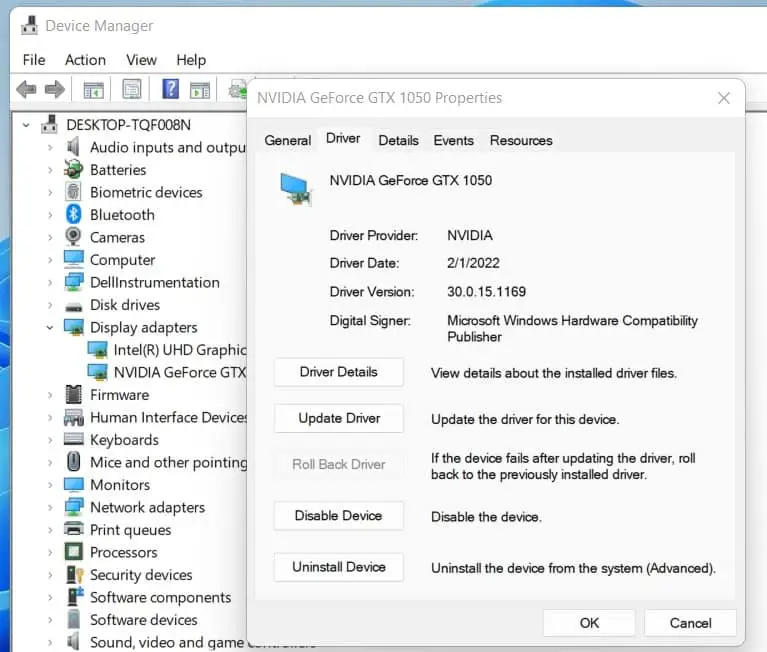Click the Show/Hide Console Tree toolbar icon
The image size is (767, 652).
click(93, 90)
